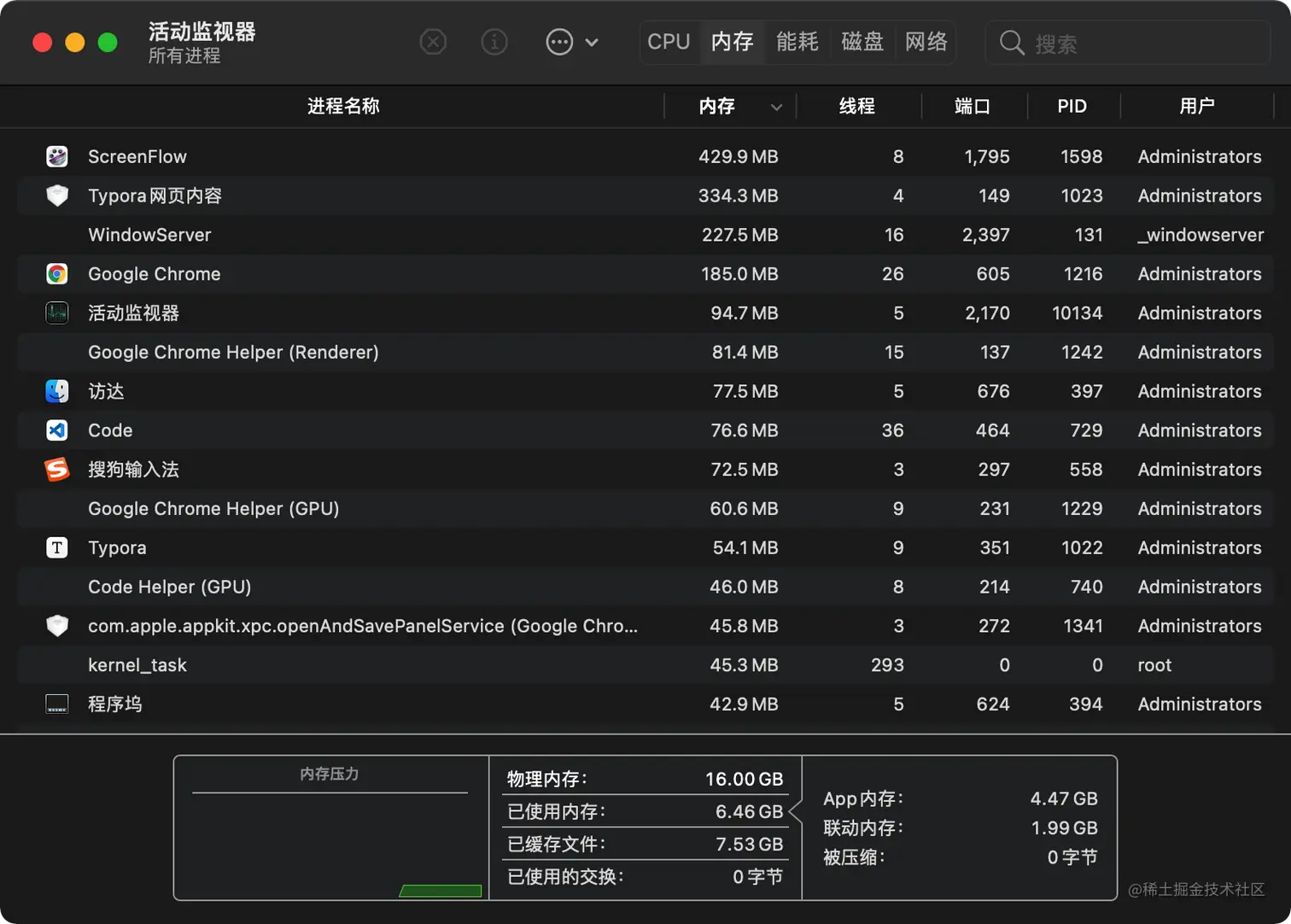The image size is (1291, 924).
Task: Click the 搜狗输入法 icon
Action: click(57, 470)
